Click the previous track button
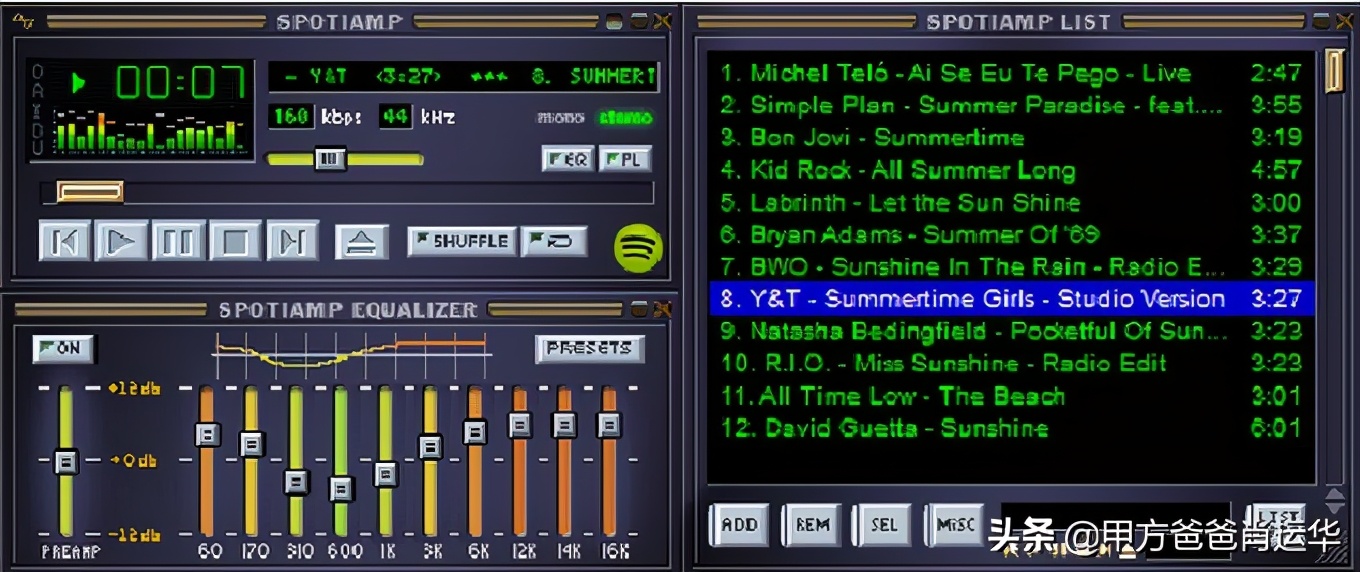The width and height of the screenshot is (1360, 572). point(64,241)
